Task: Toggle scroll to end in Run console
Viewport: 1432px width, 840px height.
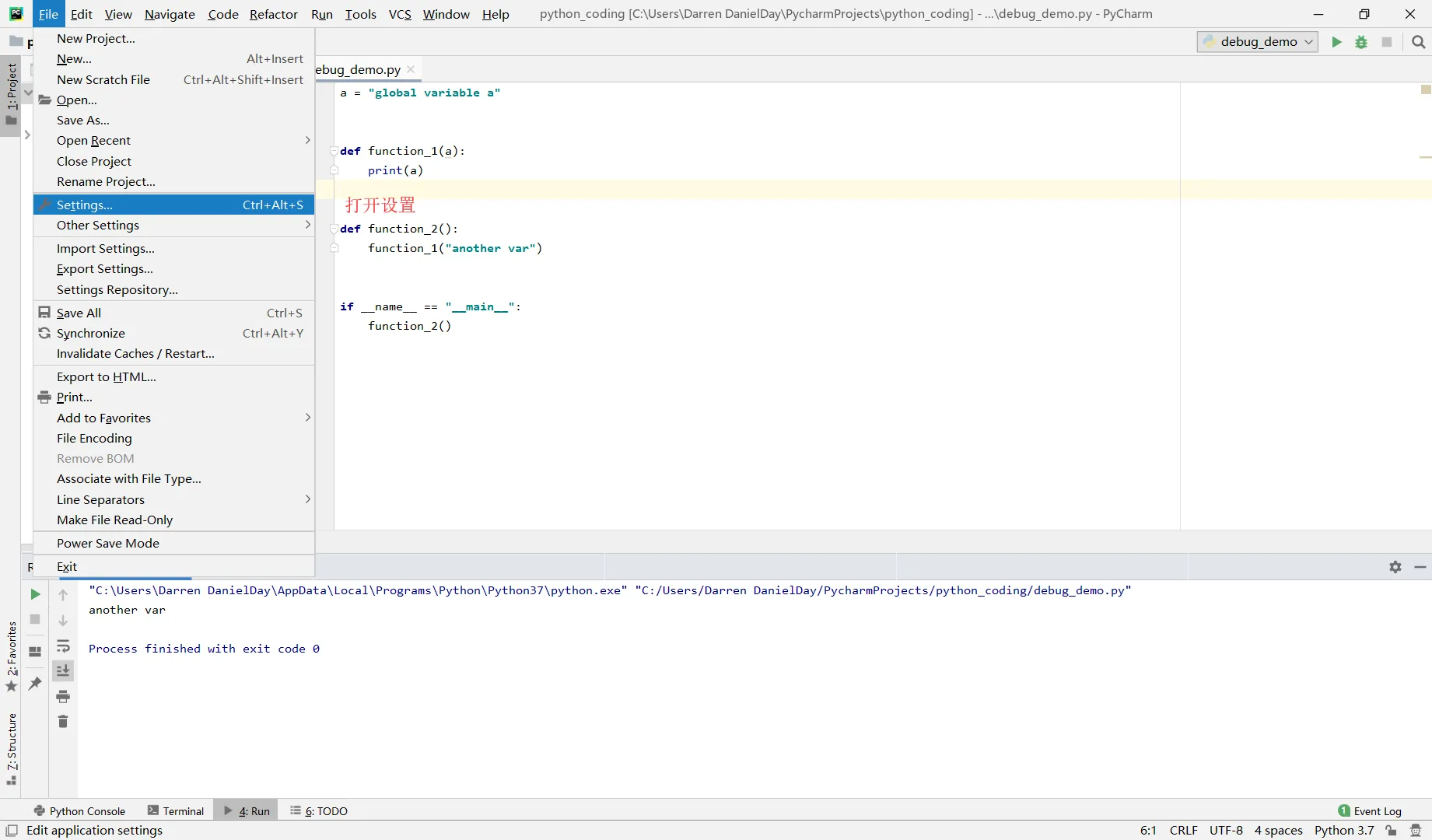Action: [63, 670]
